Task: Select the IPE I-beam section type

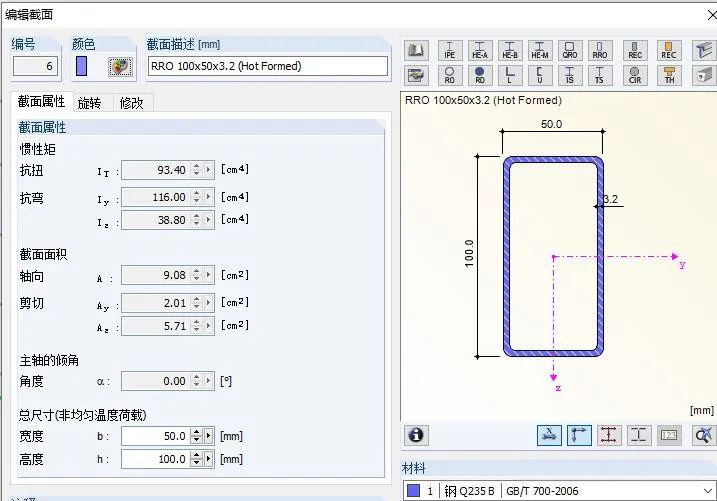Action: (450, 51)
